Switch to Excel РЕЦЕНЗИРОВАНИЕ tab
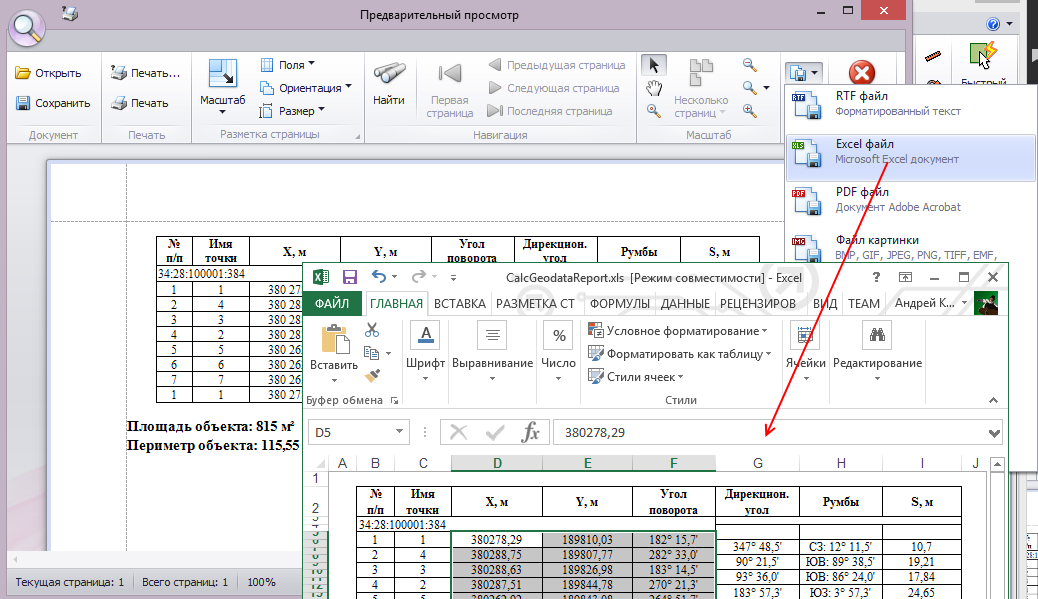The image size is (1038, 599). pos(758,303)
